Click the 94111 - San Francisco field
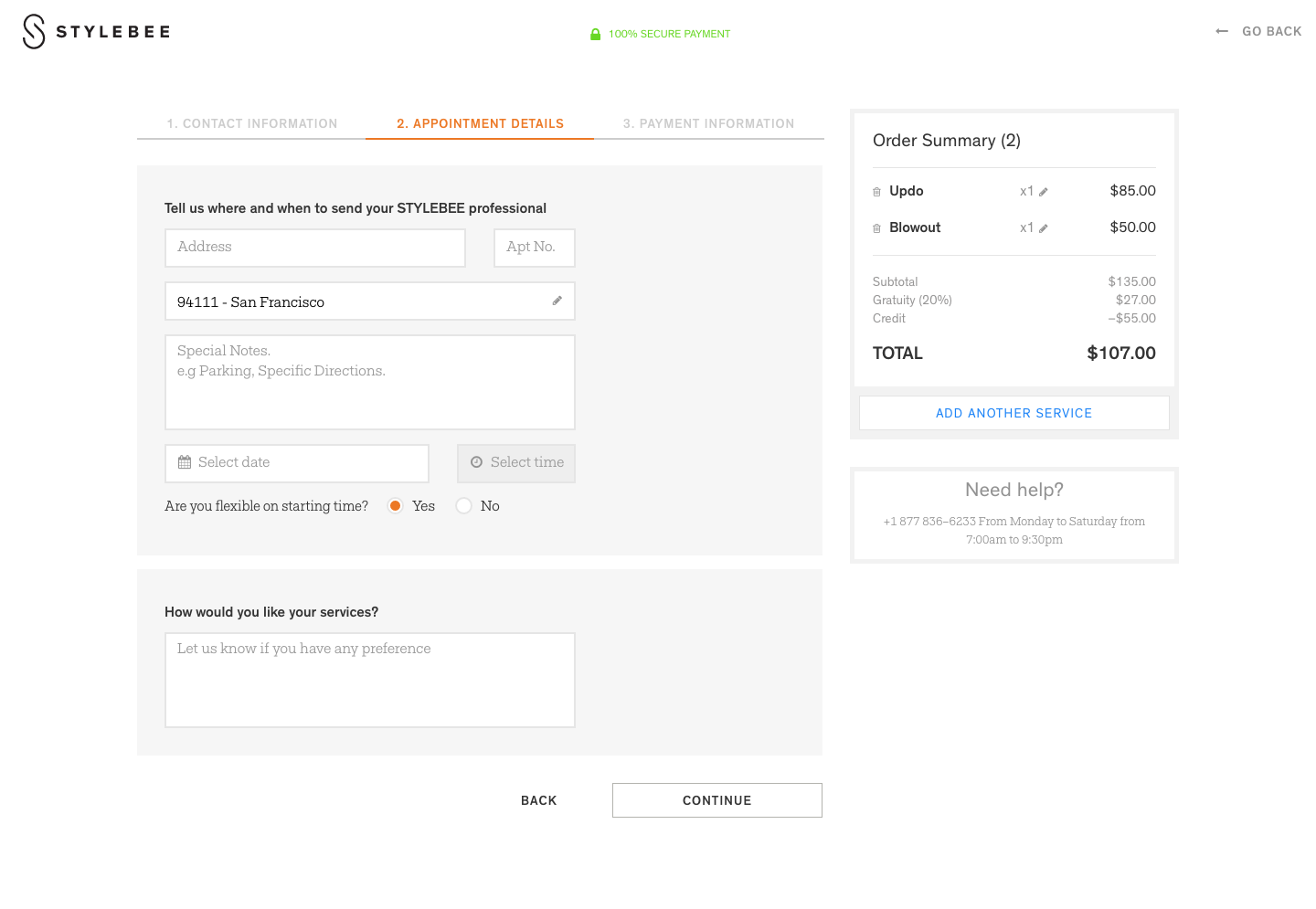The width and height of the screenshot is (1316, 909). click(x=370, y=301)
